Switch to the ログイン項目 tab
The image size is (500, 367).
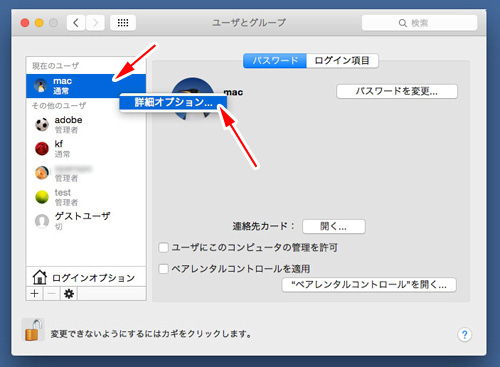(342, 61)
